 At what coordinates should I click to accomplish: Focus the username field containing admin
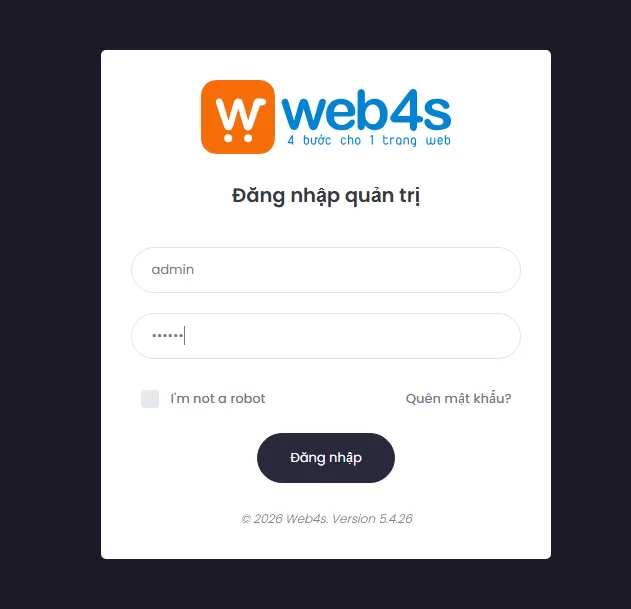click(x=326, y=270)
